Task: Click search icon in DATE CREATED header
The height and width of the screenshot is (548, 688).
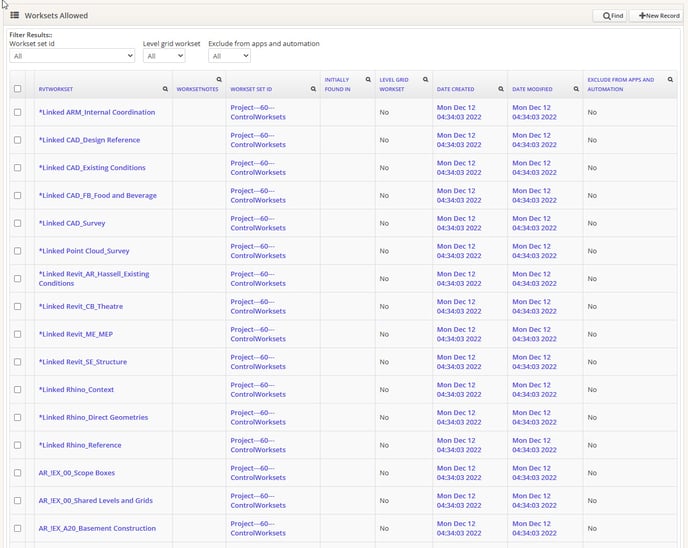Action: point(501,89)
